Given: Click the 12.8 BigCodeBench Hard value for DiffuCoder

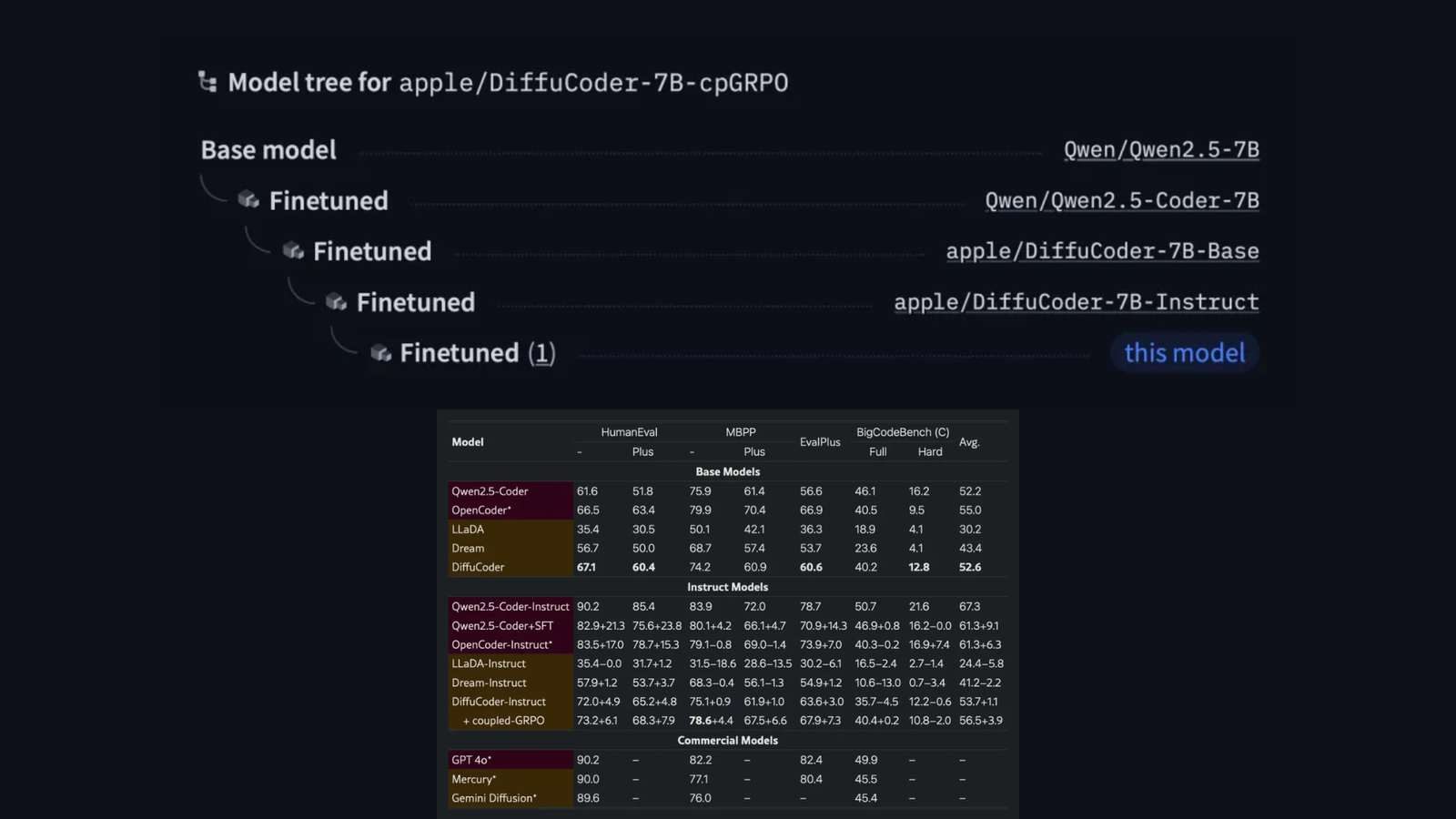Looking at the screenshot, I should (919, 567).
